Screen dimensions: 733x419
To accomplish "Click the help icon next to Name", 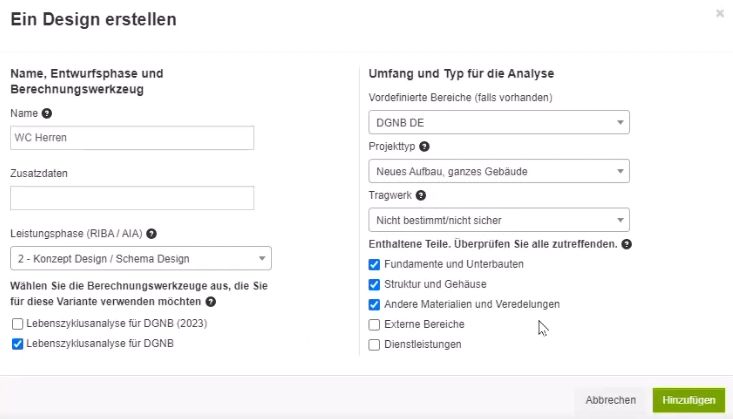I will click(x=46, y=114).
